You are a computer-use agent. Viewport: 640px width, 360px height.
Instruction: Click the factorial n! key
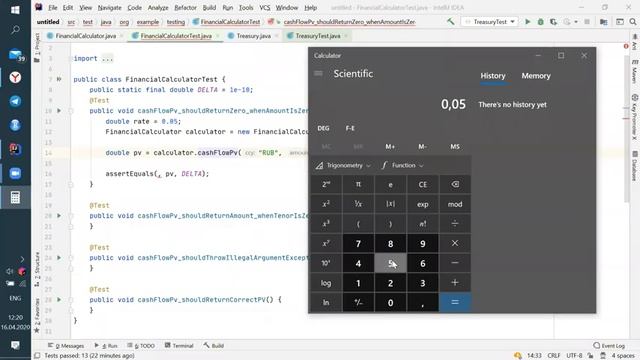coord(422,224)
